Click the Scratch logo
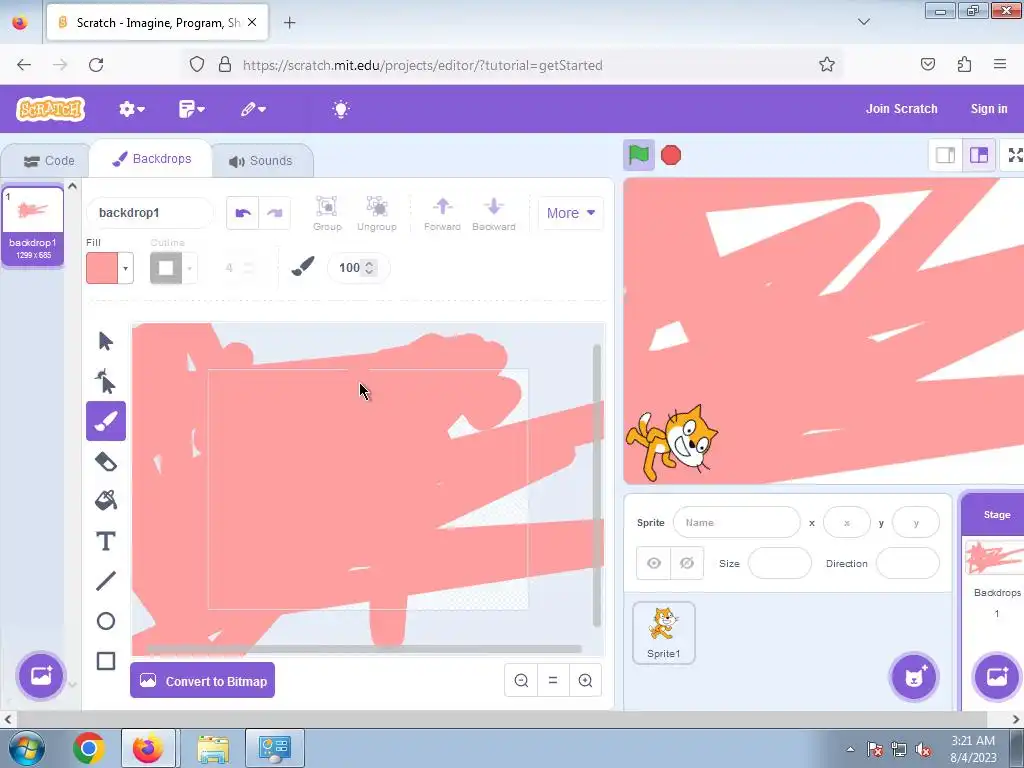Viewport: 1024px width, 768px height. pyautogui.click(x=51, y=109)
